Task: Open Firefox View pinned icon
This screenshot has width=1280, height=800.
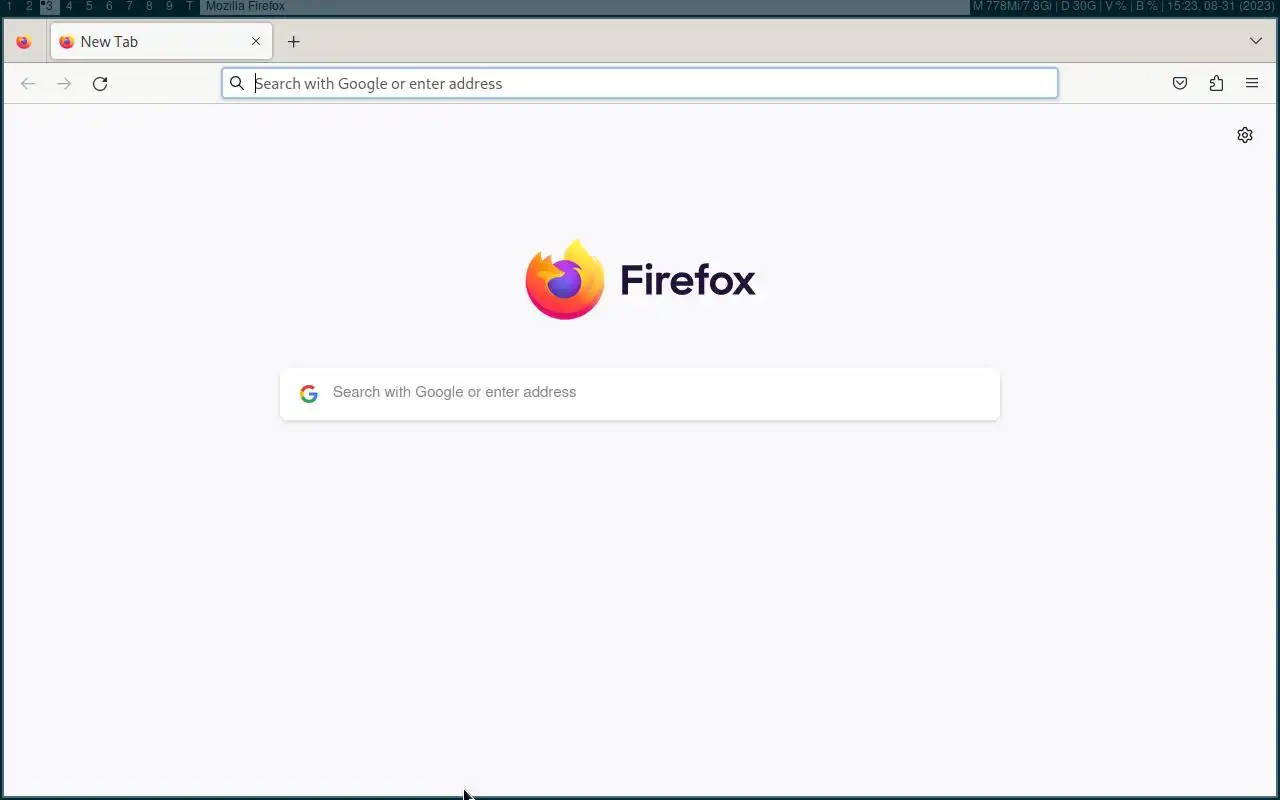Action: [x=23, y=42]
